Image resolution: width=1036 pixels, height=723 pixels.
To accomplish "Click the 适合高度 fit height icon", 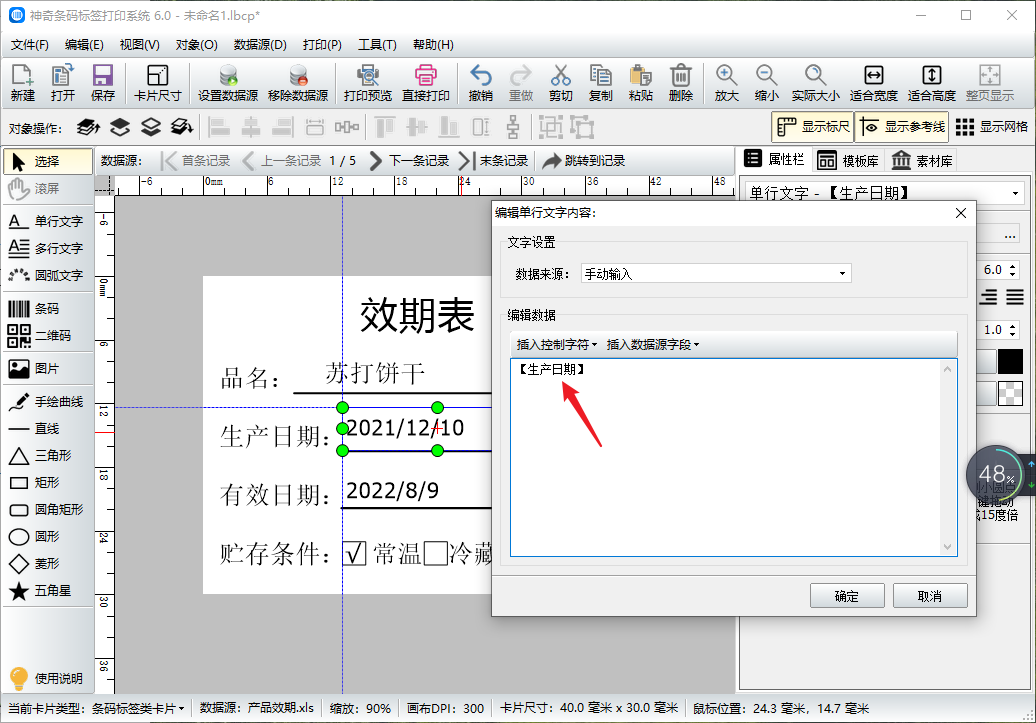I will coord(932,83).
